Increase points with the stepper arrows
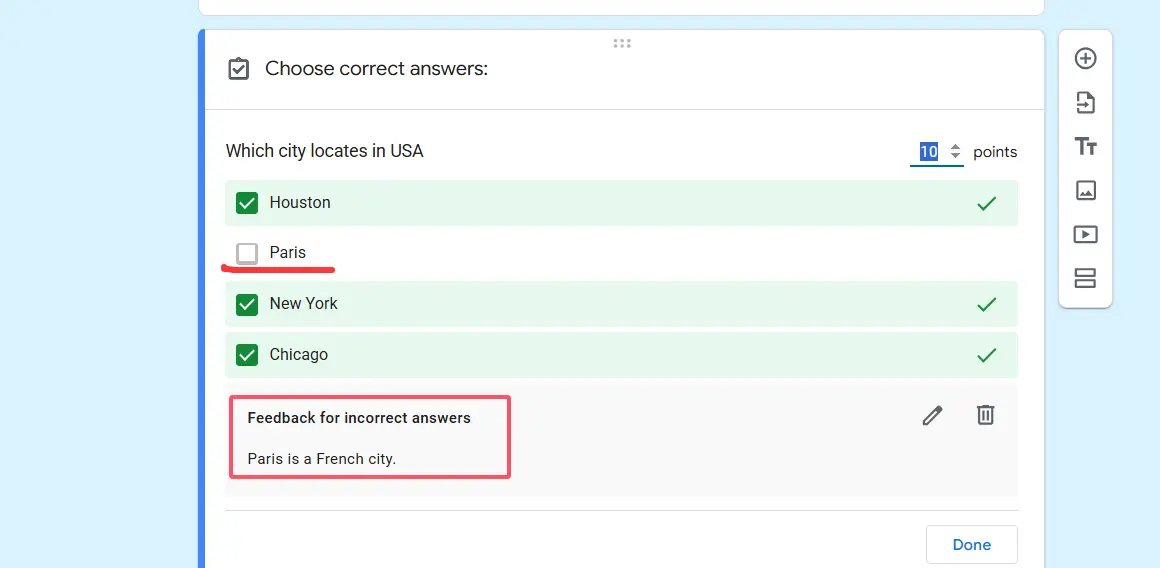The width and height of the screenshot is (1160, 568). (x=955, y=147)
